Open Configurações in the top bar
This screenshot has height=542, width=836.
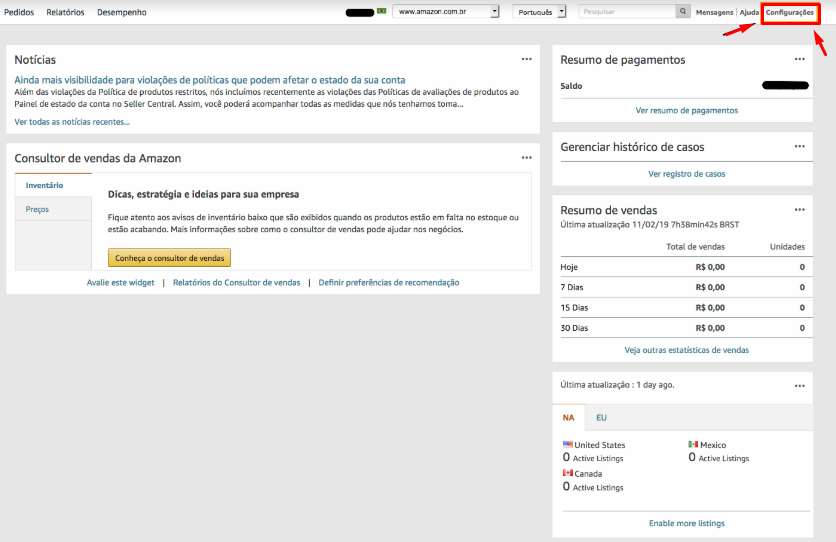pyautogui.click(x=790, y=12)
